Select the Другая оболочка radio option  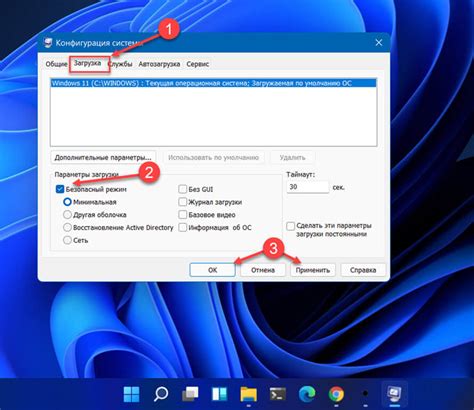(x=67, y=215)
